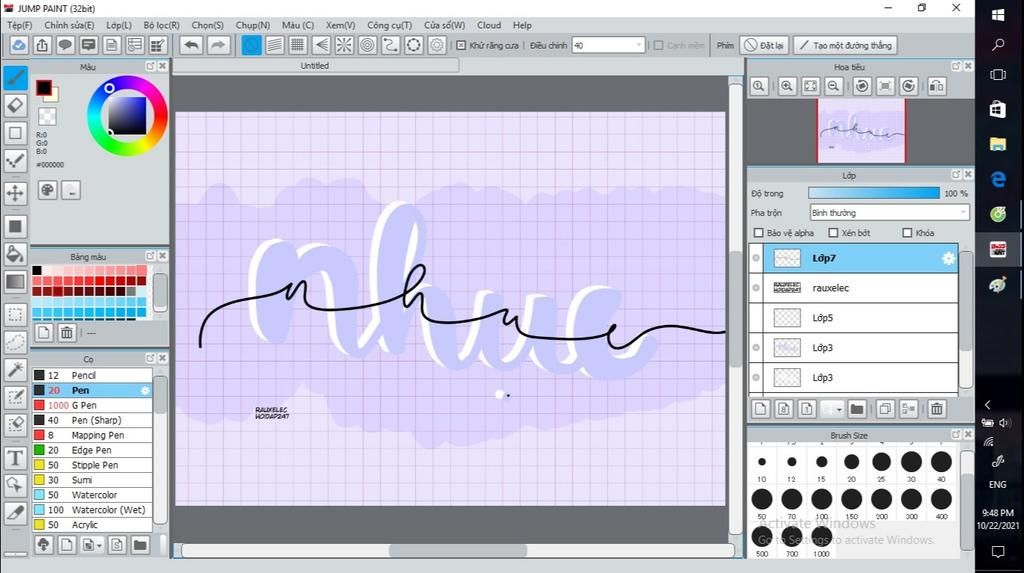Click the cloud save icon in toolbar
1024x573 pixels.
[18, 45]
